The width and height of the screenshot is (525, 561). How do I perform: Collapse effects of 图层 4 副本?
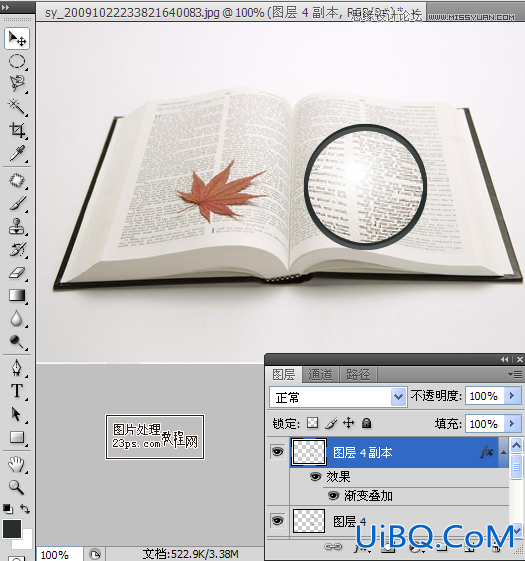503,452
